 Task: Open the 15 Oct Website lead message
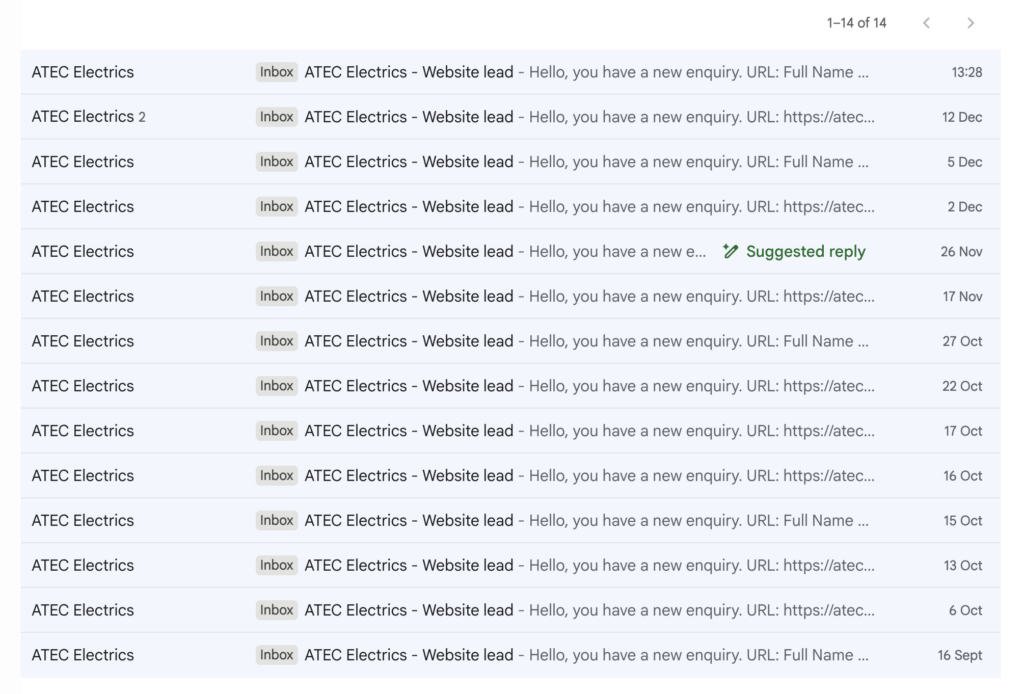500,520
